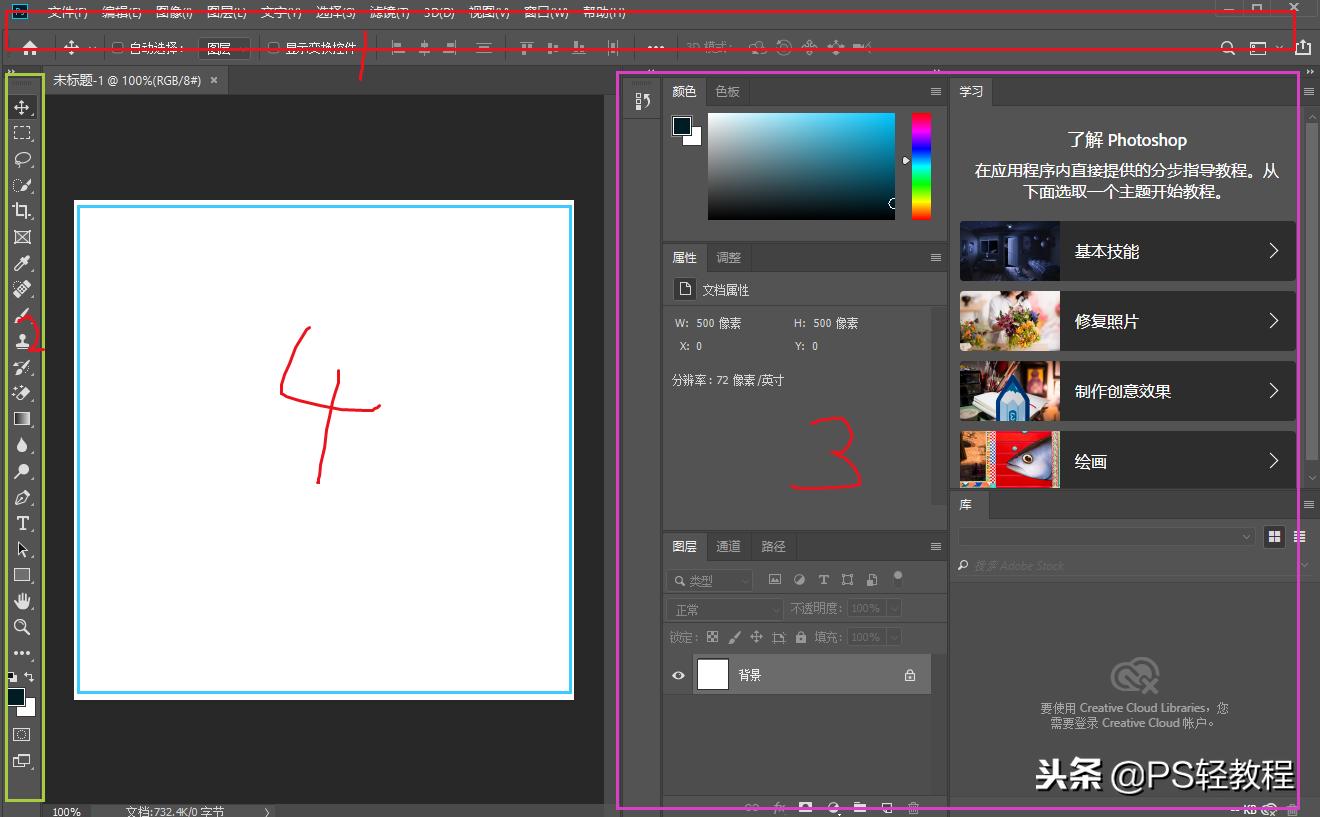Viewport: 1320px width, 817px height.
Task: Open the collapsed History panel icon
Action: 644,100
